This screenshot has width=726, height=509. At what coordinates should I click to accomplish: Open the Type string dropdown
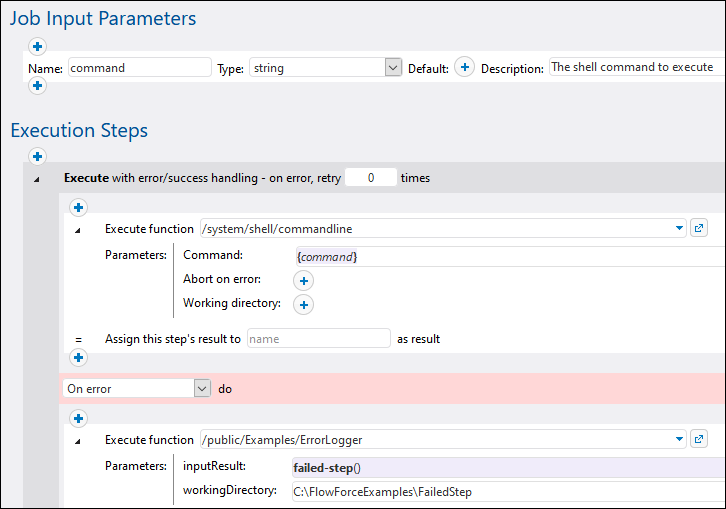[392, 68]
